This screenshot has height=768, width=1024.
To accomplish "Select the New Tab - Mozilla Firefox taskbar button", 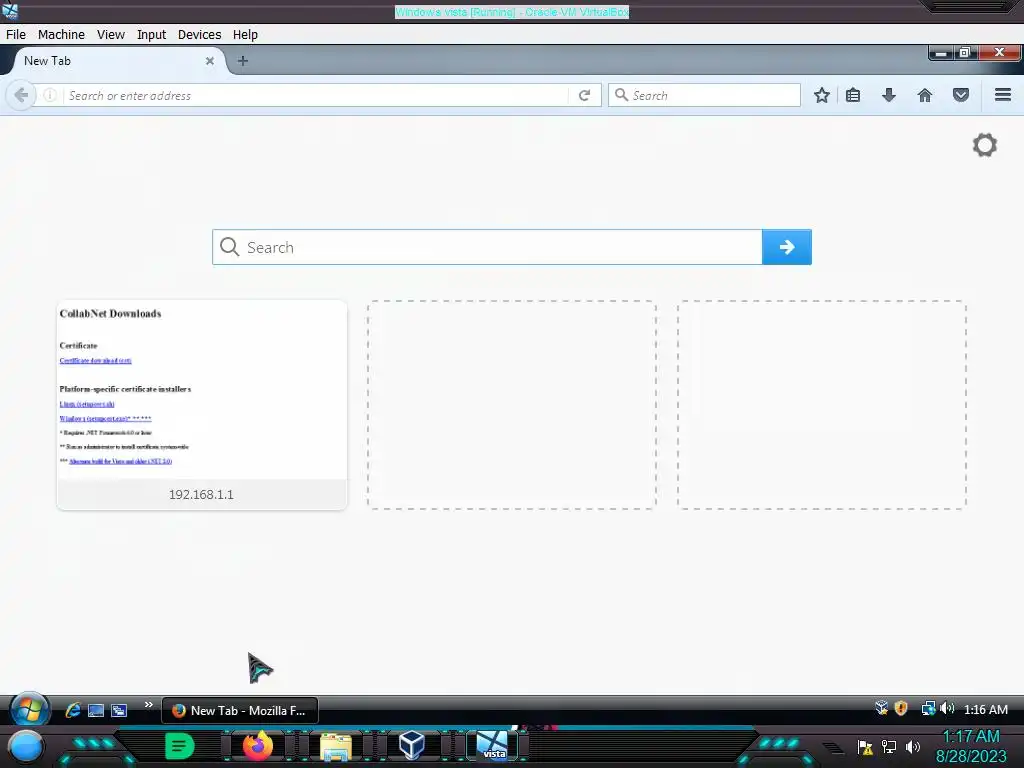I will point(240,711).
